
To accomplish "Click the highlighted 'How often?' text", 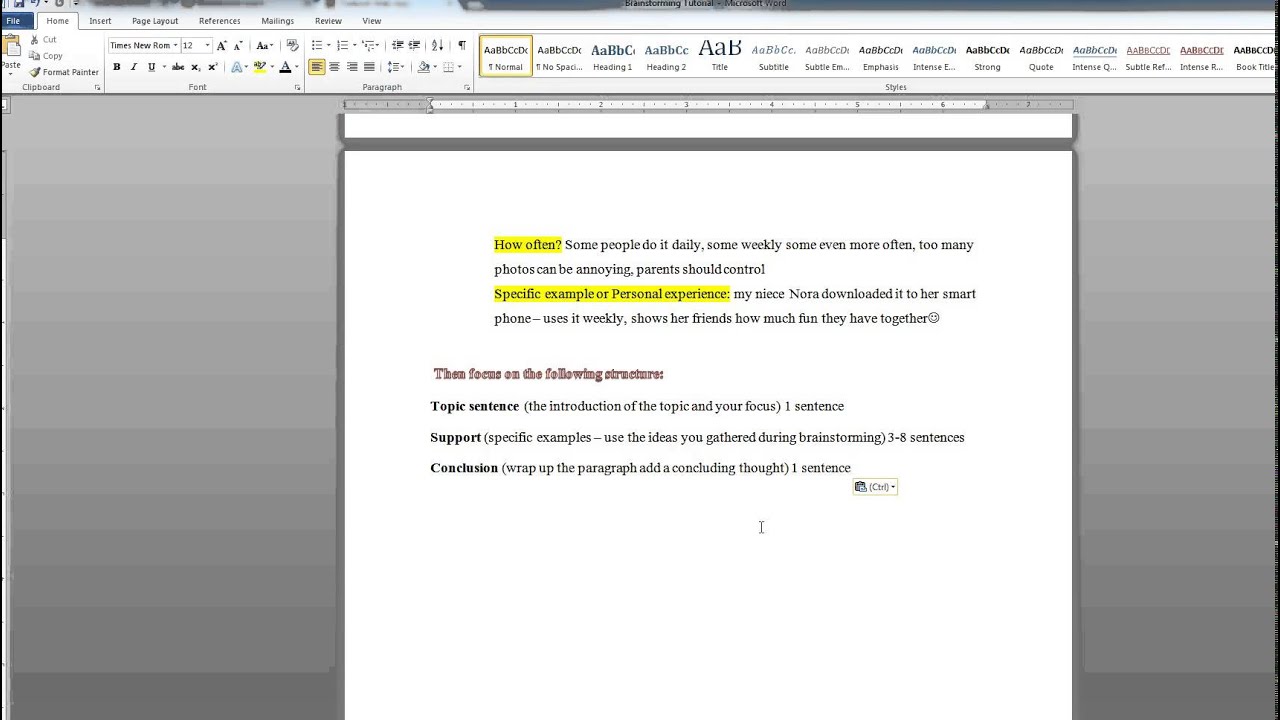I will coord(528,245).
